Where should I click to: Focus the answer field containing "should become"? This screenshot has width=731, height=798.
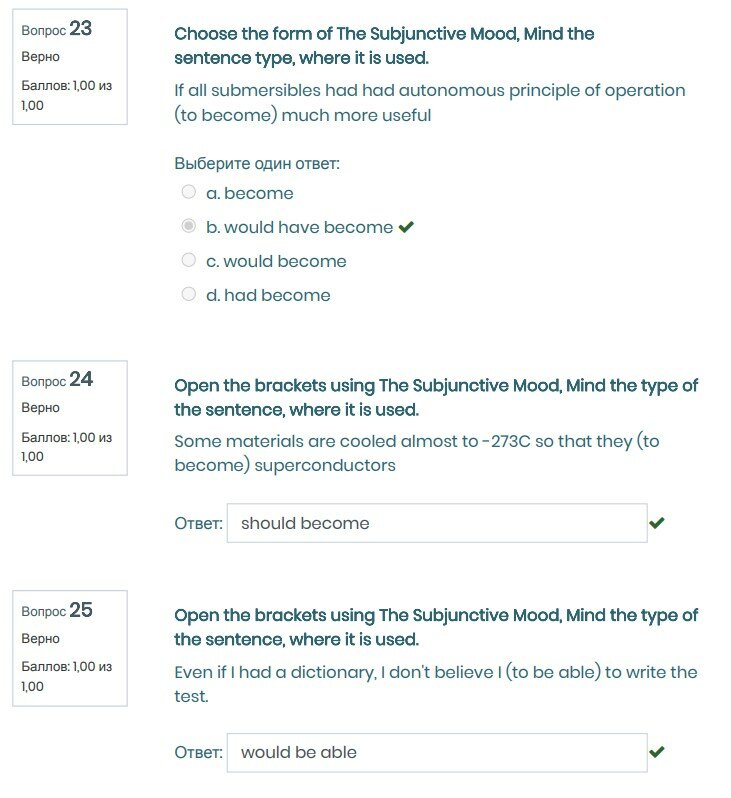coord(436,523)
